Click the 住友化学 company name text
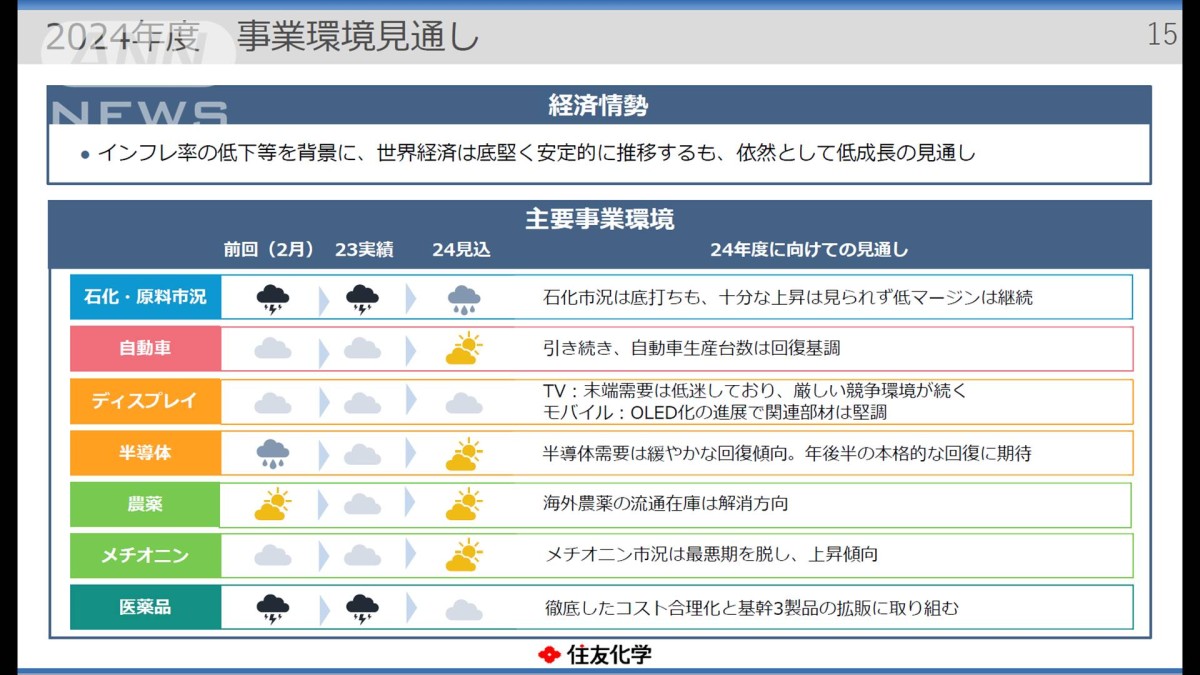The height and width of the screenshot is (675, 1200). coord(609,655)
